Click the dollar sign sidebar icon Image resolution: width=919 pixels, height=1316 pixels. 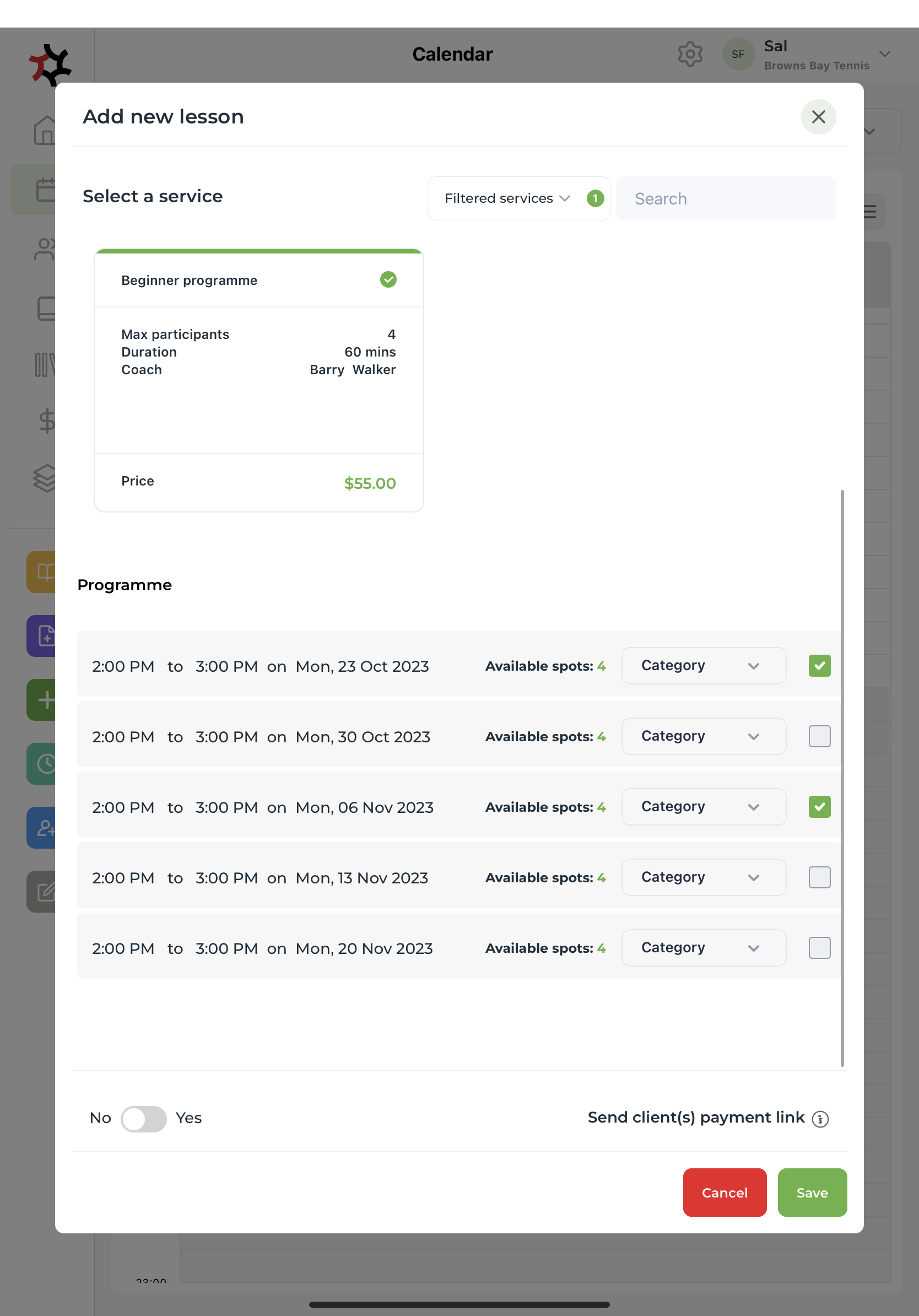coord(46,421)
